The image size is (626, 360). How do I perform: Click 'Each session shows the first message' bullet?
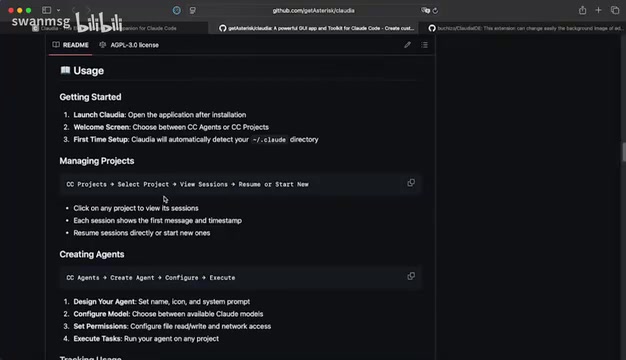pos(157,220)
